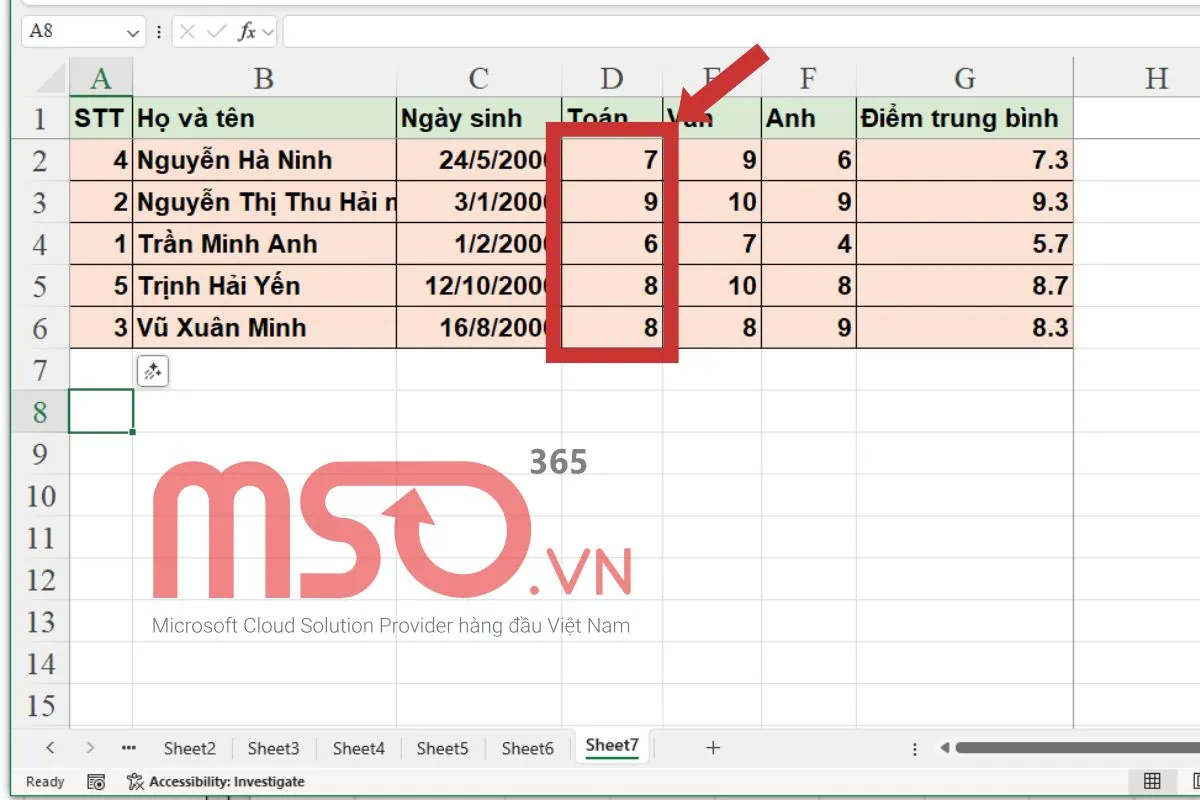The height and width of the screenshot is (800, 1200).
Task: Open the Sheet2 tab
Action: pos(190,748)
